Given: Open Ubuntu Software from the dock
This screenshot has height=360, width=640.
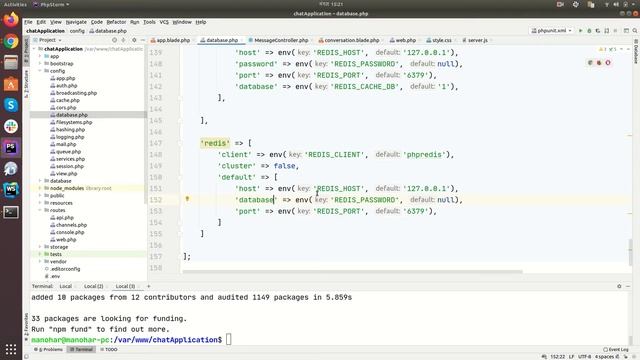Looking at the screenshot, I should click(x=11, y=84).
